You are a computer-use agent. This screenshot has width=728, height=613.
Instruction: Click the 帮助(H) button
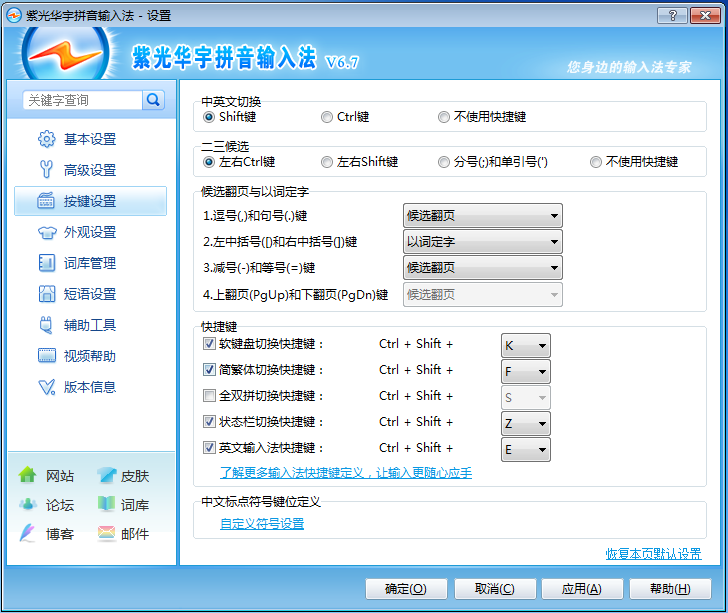(670, 589)
